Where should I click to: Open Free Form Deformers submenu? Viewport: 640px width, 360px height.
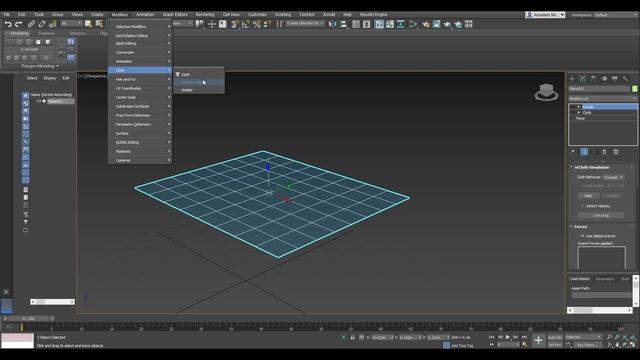[x=140, y=116]
